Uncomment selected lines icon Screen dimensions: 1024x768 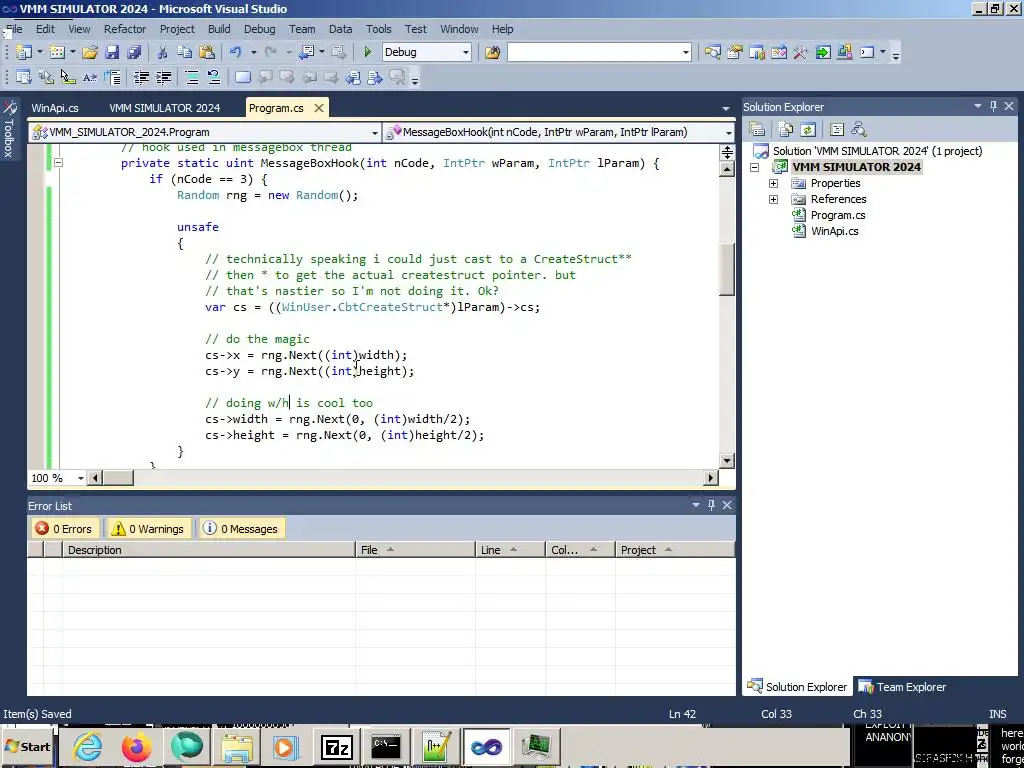pos(214,78)
